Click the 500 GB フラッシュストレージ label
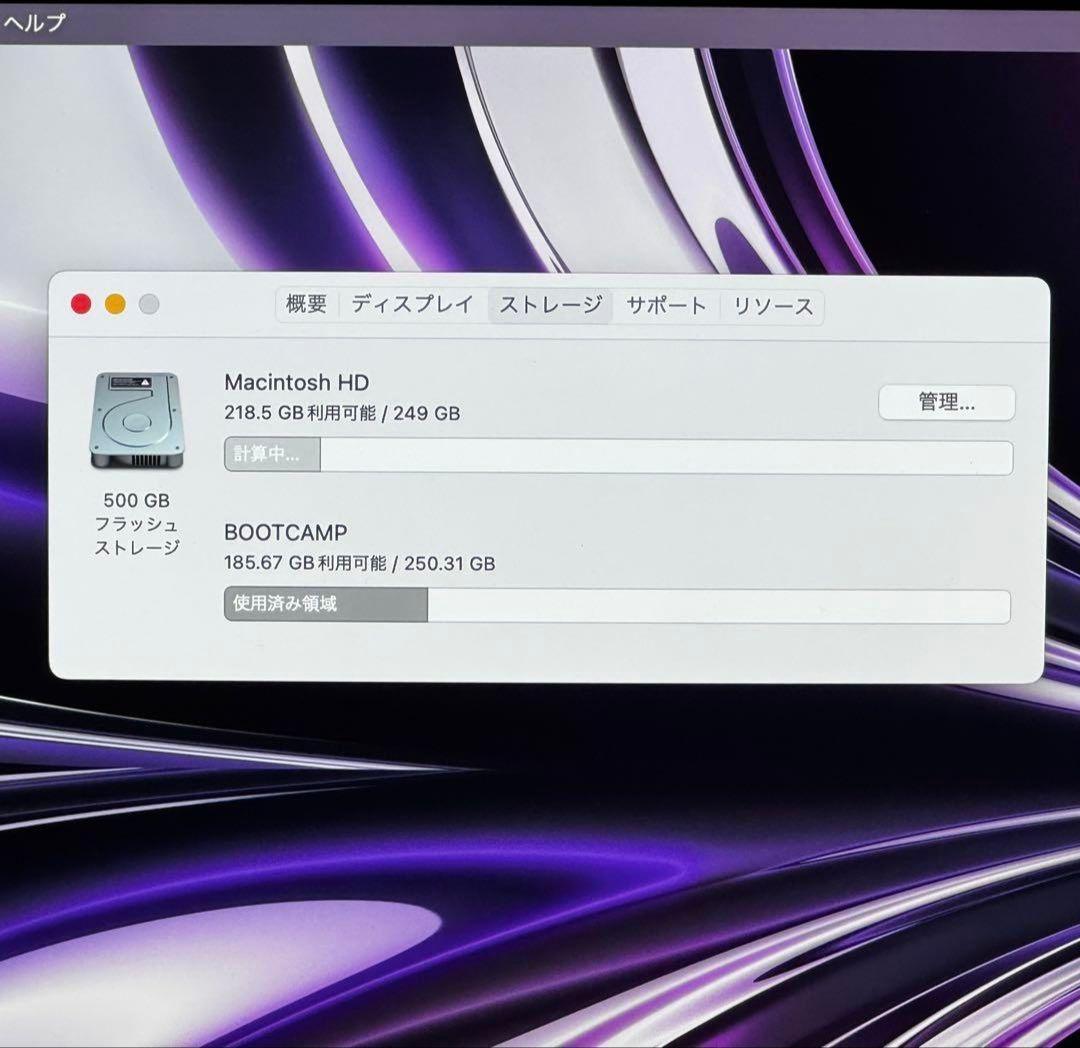The image size is (1080, 1048). pos(137,524)
